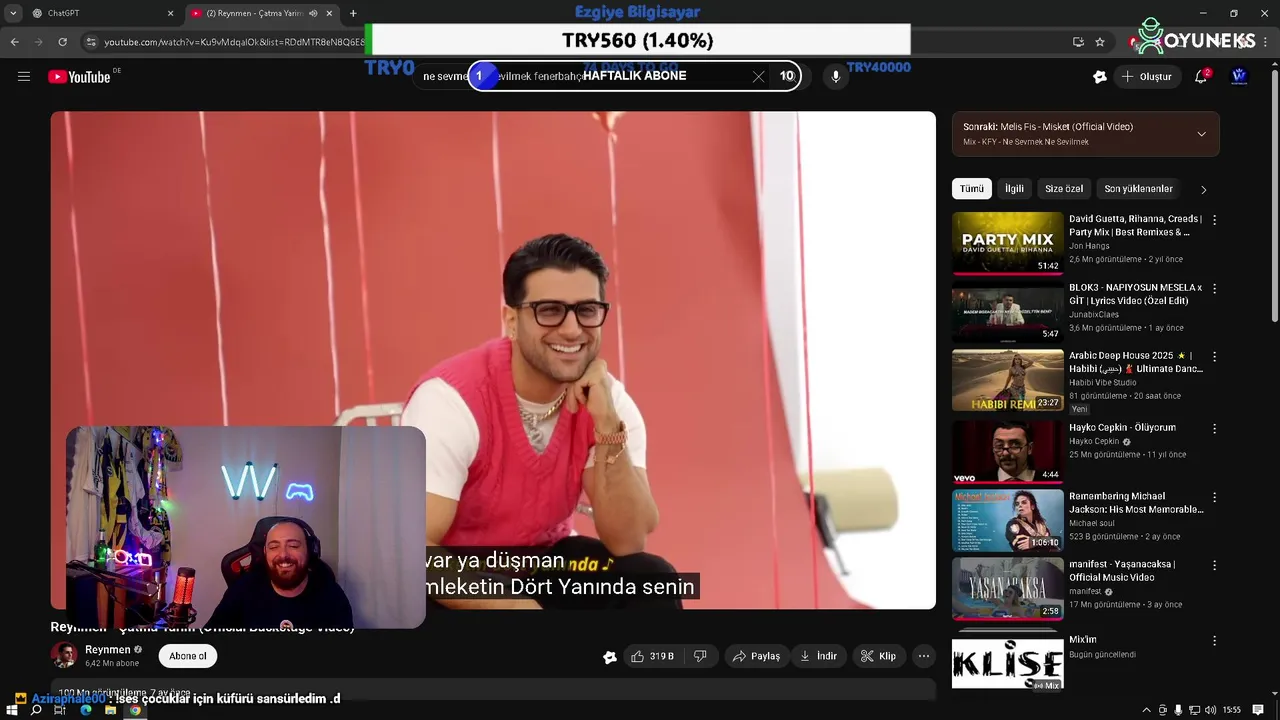1280x720 pixels.
Task: Open the YouTube hamburger guide menu
Action: [x=24, y=76]
